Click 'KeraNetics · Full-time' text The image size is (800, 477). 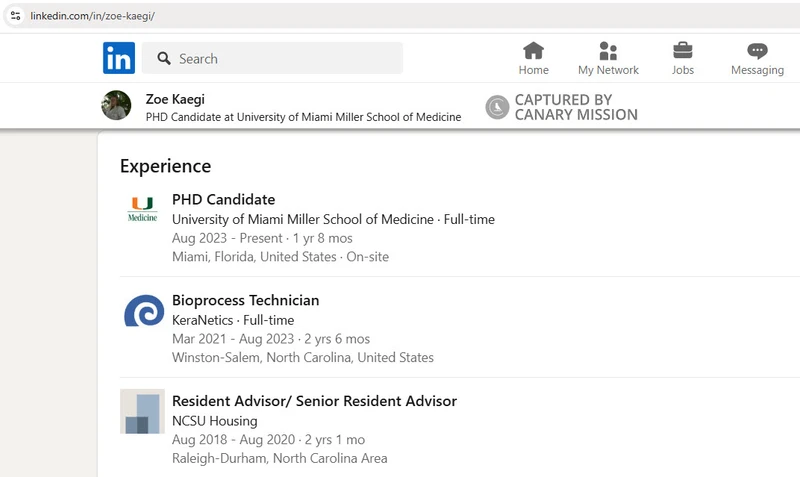233,320
